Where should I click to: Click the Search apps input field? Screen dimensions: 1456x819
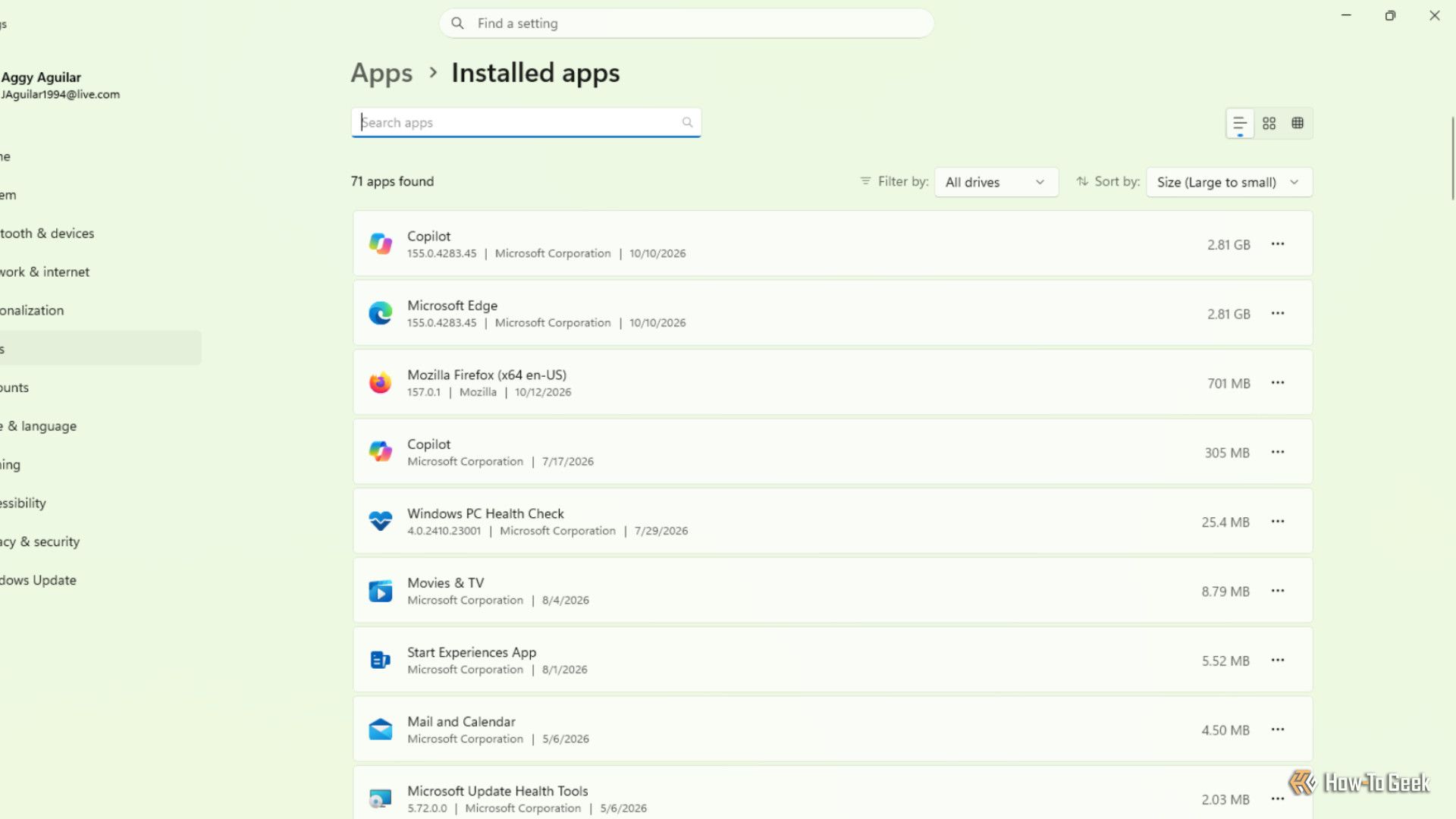point(526,122)
